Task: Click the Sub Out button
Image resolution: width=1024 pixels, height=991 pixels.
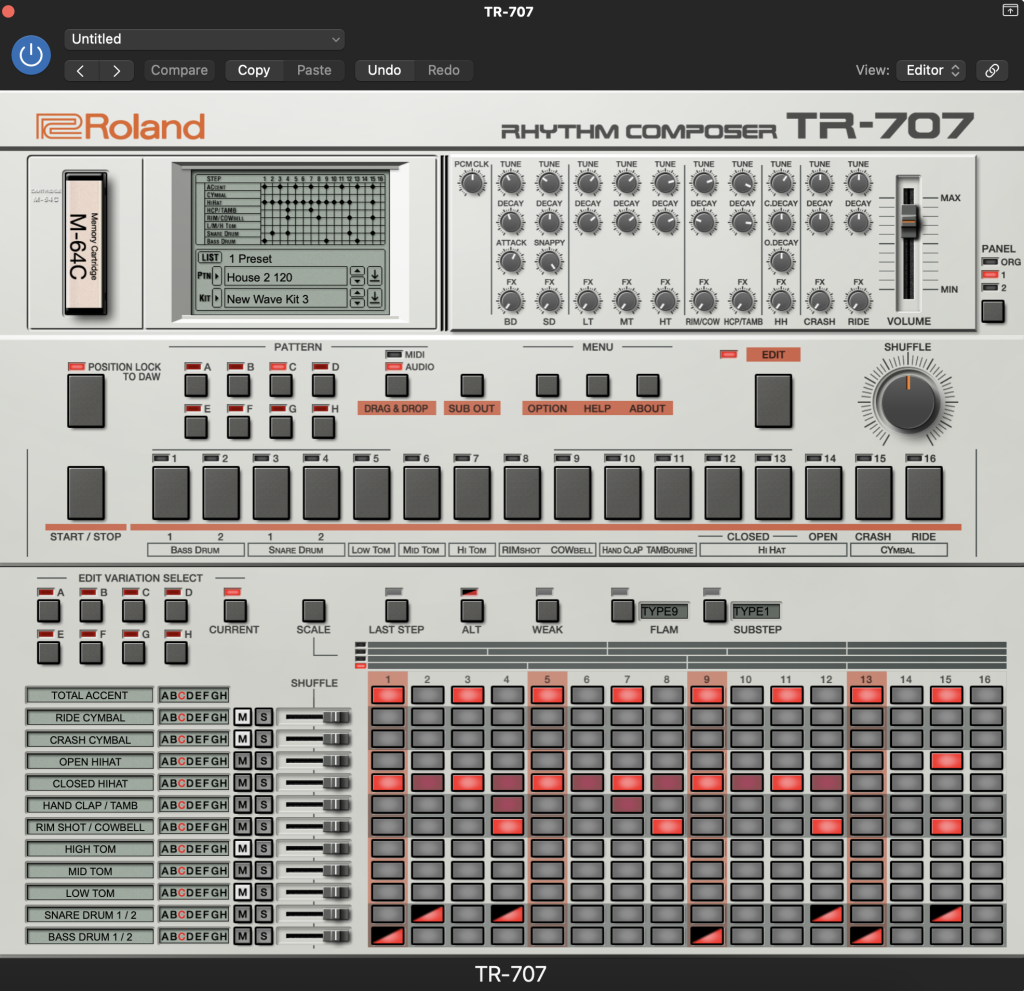Action: (472, 385)
